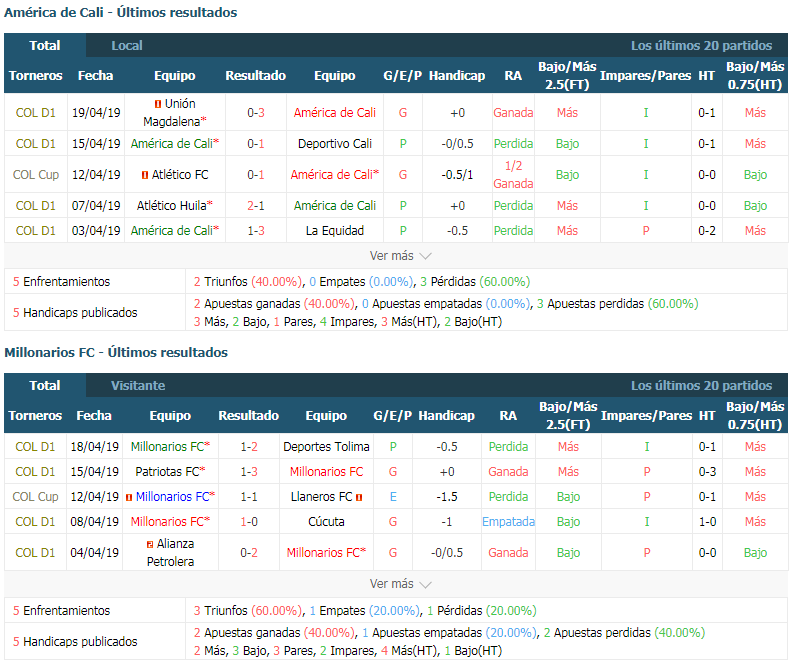This screenshot has height=660, width=791.
Task: Click América de Cali in the 19/04/19 row
Action: 335,113
